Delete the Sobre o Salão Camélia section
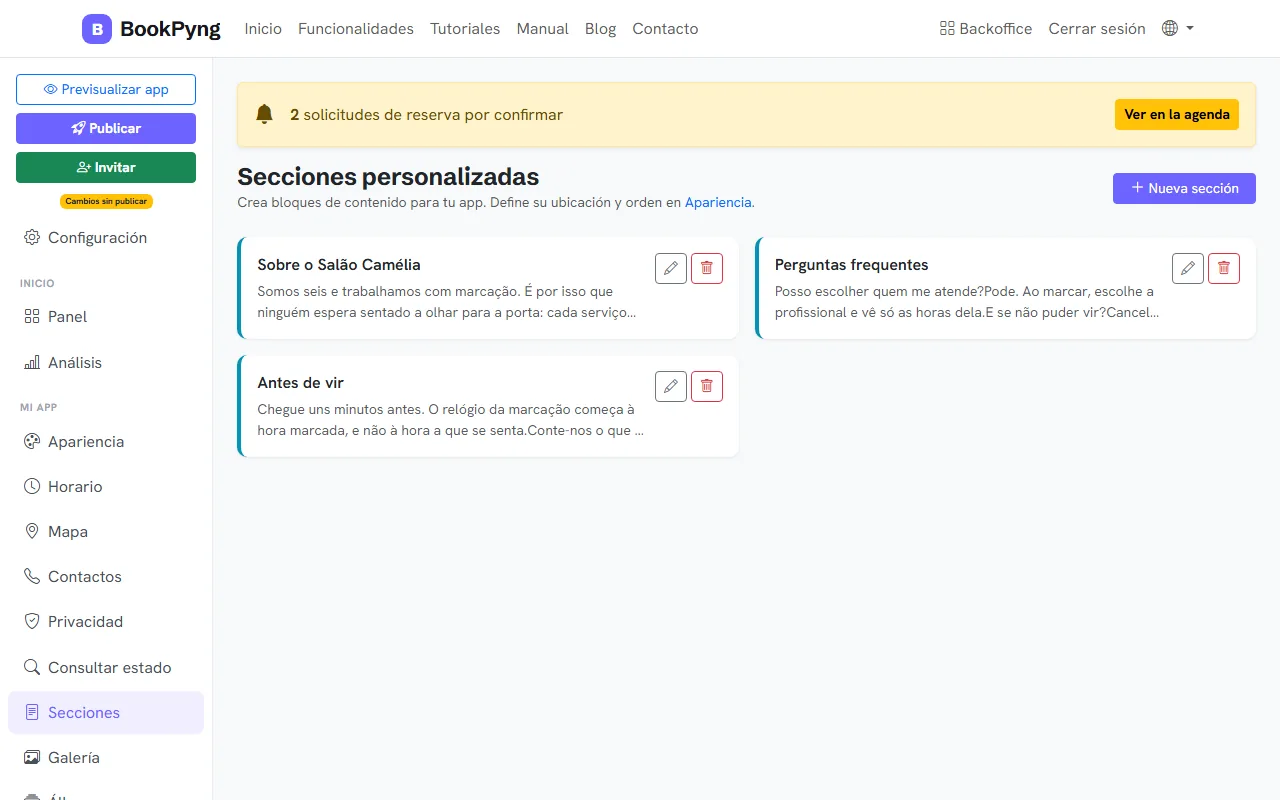The height and width of the screenshot is (800, 1280). coord(707,268)
